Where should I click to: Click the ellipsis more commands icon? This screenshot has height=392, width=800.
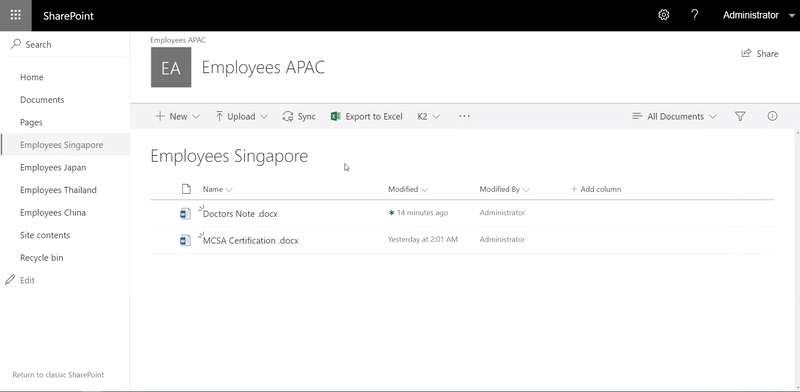pyautogui.click(x=464, y=116)
